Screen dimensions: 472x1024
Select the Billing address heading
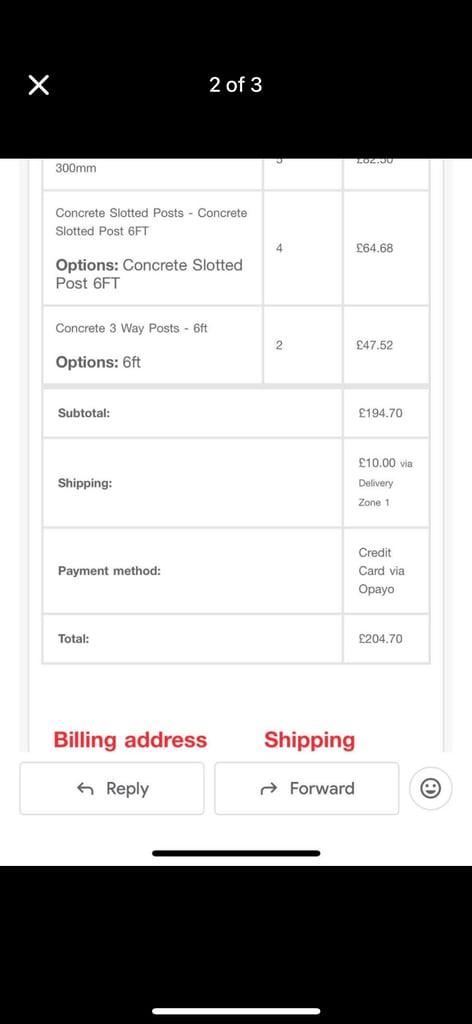click(130, 740)
